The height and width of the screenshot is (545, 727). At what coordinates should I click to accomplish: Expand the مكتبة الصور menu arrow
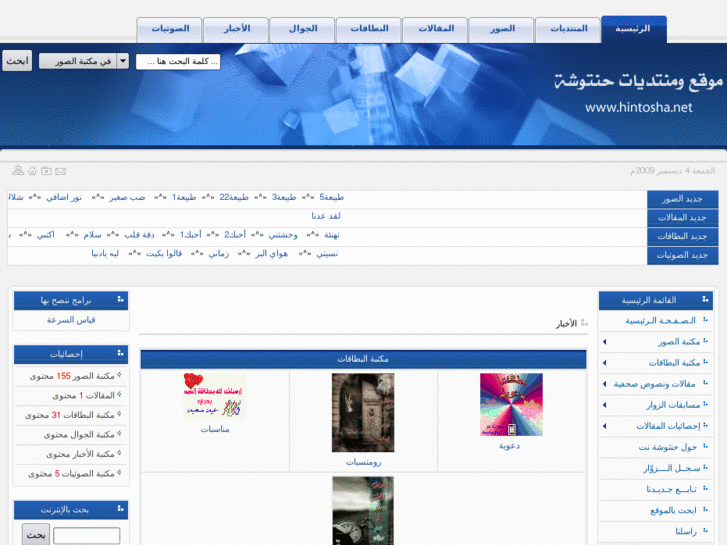[604, 342]
